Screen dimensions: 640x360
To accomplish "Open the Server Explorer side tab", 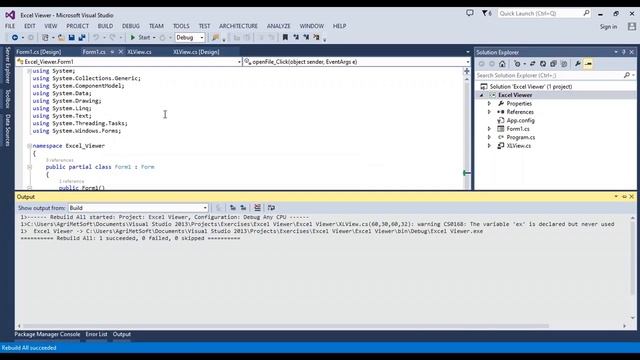I will (x=7, y=65).
